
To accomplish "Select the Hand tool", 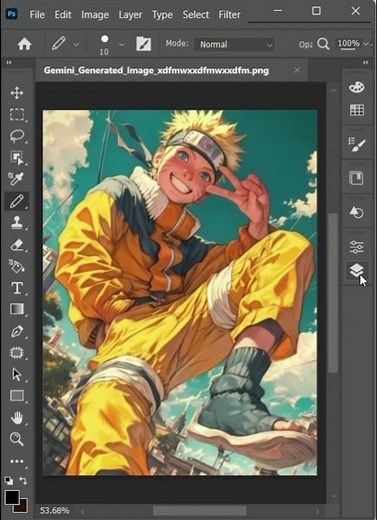I will (17, 417).
